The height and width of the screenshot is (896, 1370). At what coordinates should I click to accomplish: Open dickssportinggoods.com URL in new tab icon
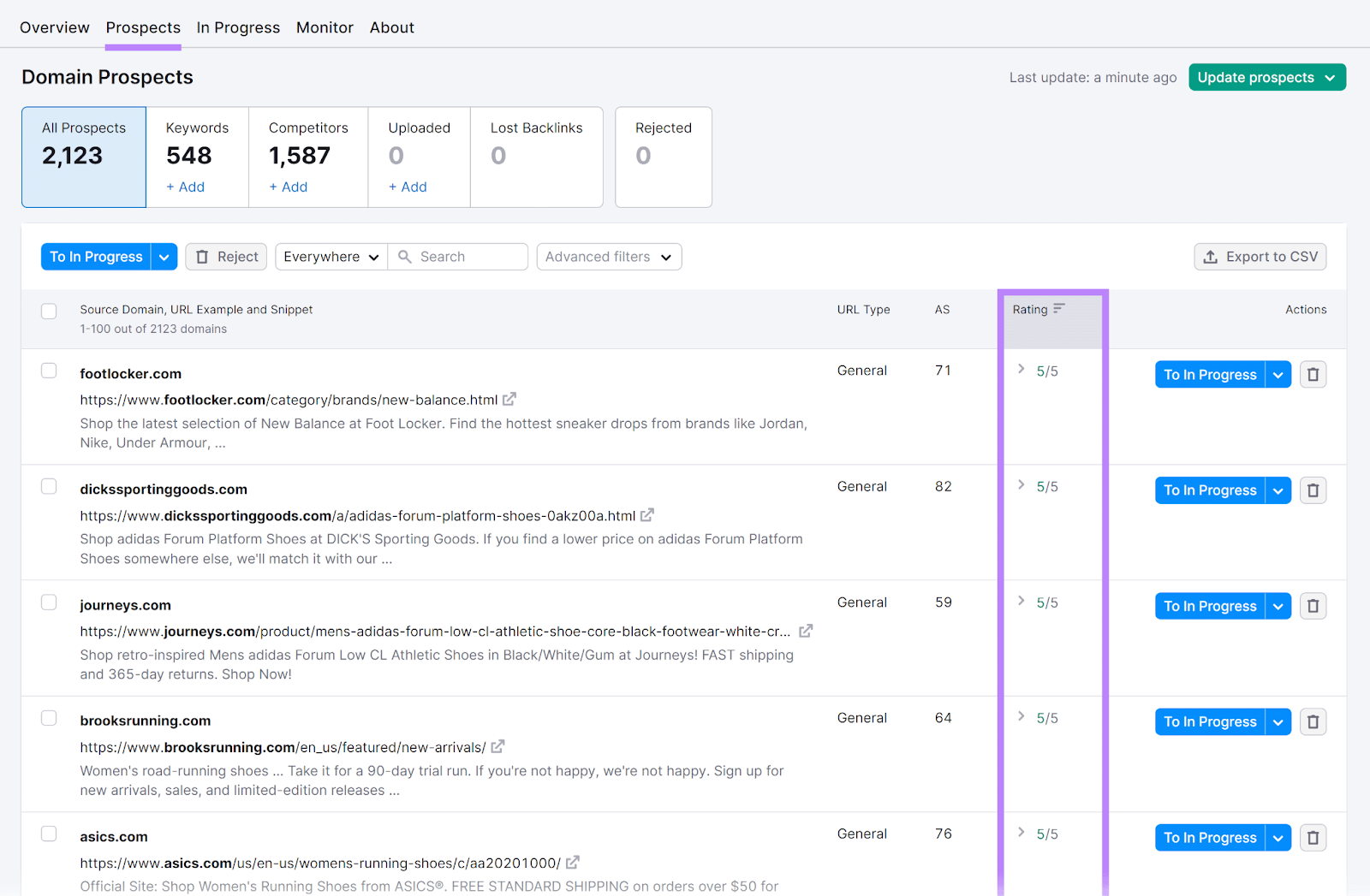coord(647,515)
